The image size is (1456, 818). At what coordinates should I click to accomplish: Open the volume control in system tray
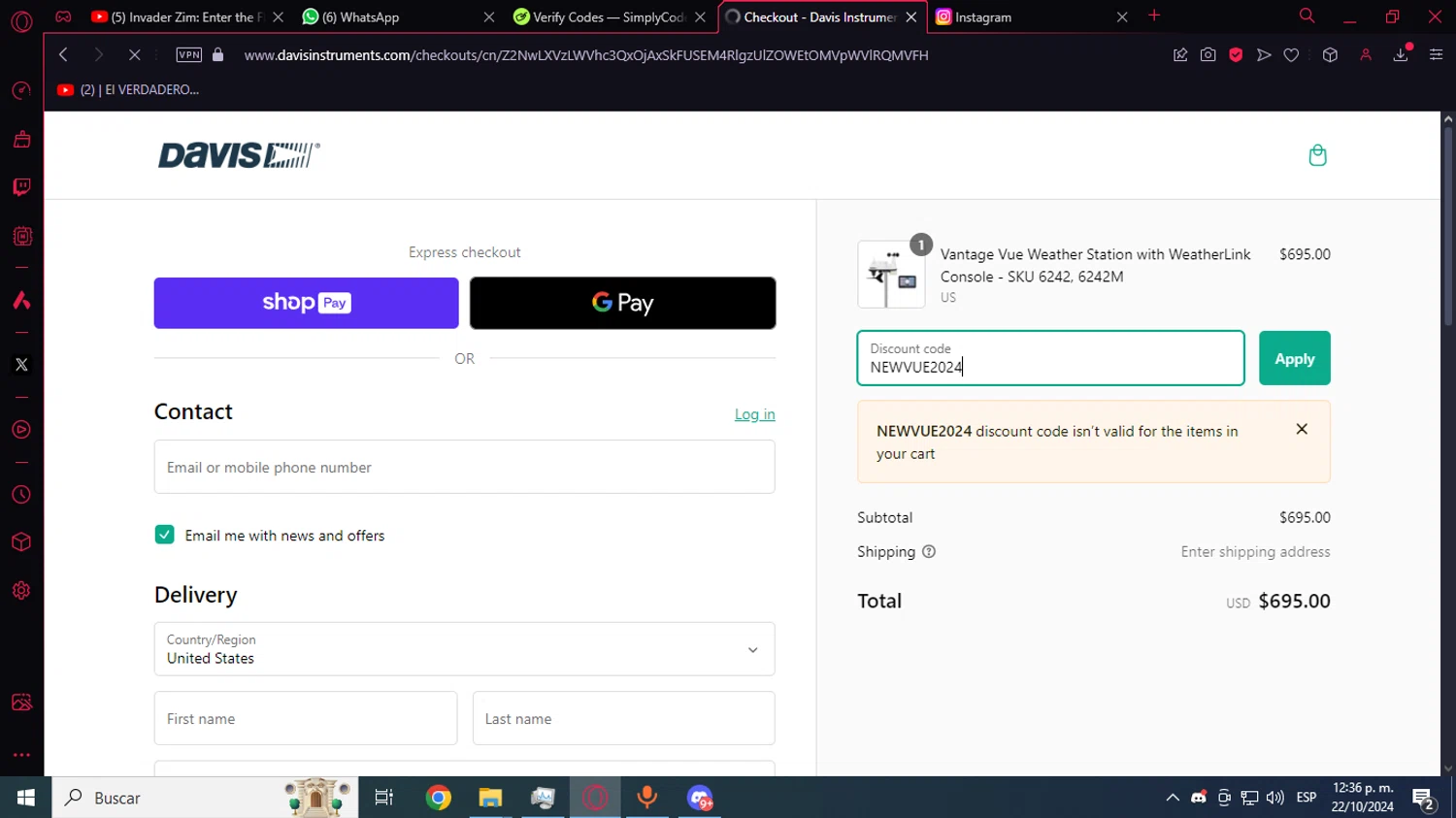point(1275,798)
